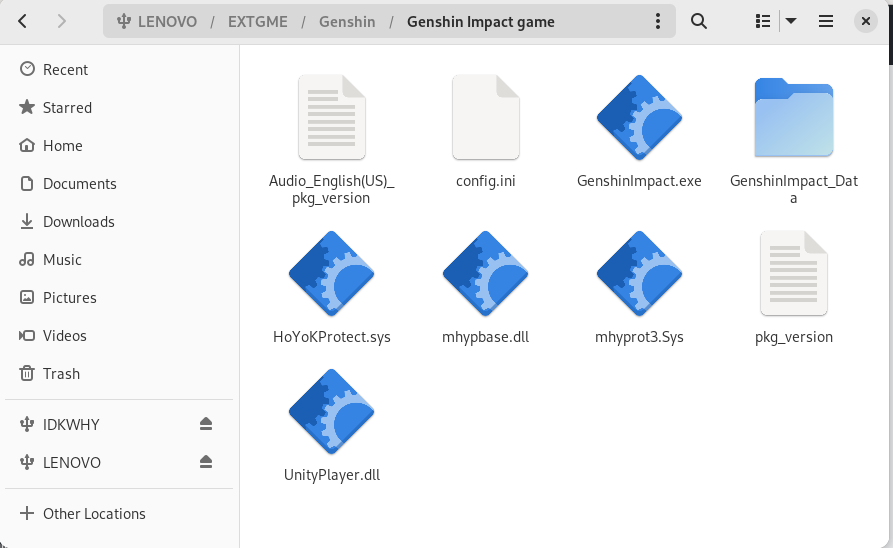Eject the LENOVO drive

[206, 462]
